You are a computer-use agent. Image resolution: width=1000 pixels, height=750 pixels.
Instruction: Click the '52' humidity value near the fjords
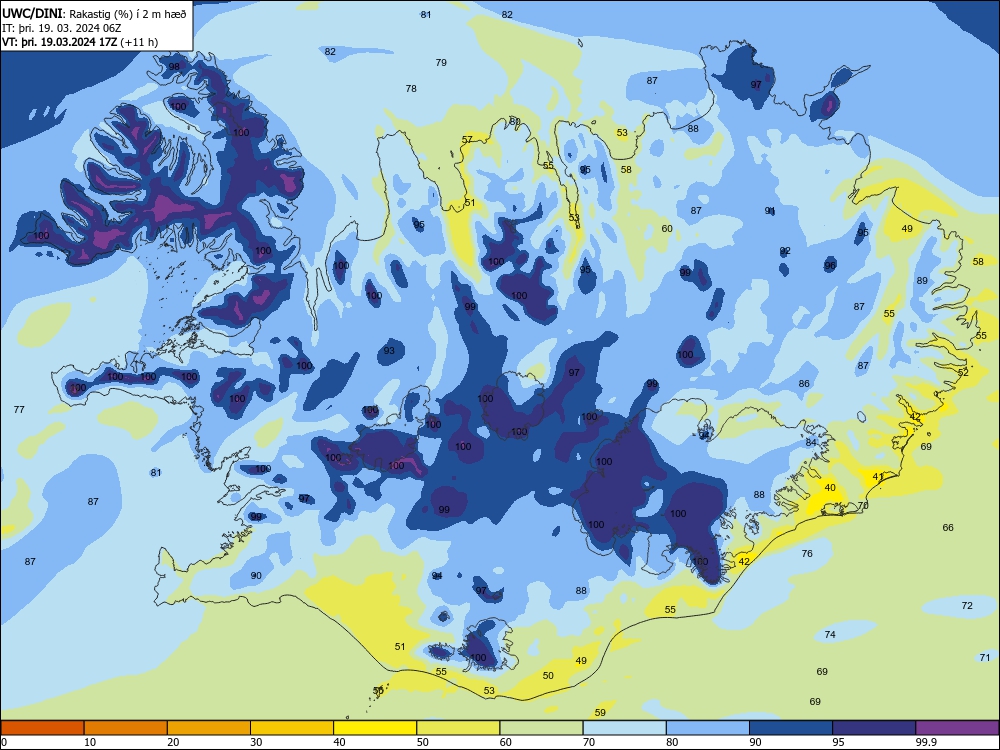963,372
